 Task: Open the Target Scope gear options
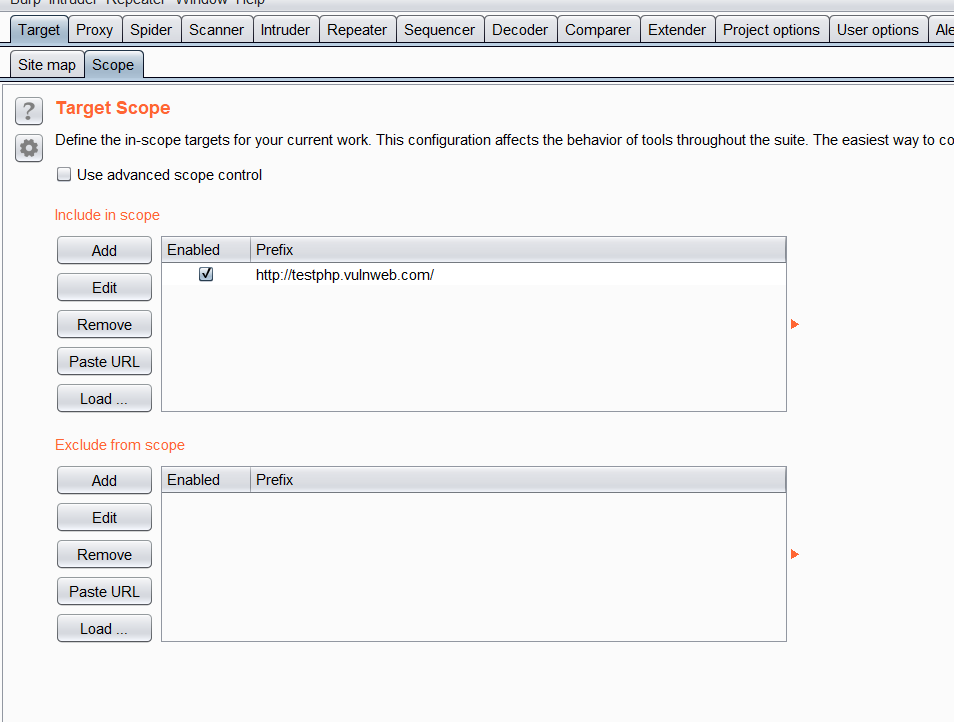click(29, 148)
